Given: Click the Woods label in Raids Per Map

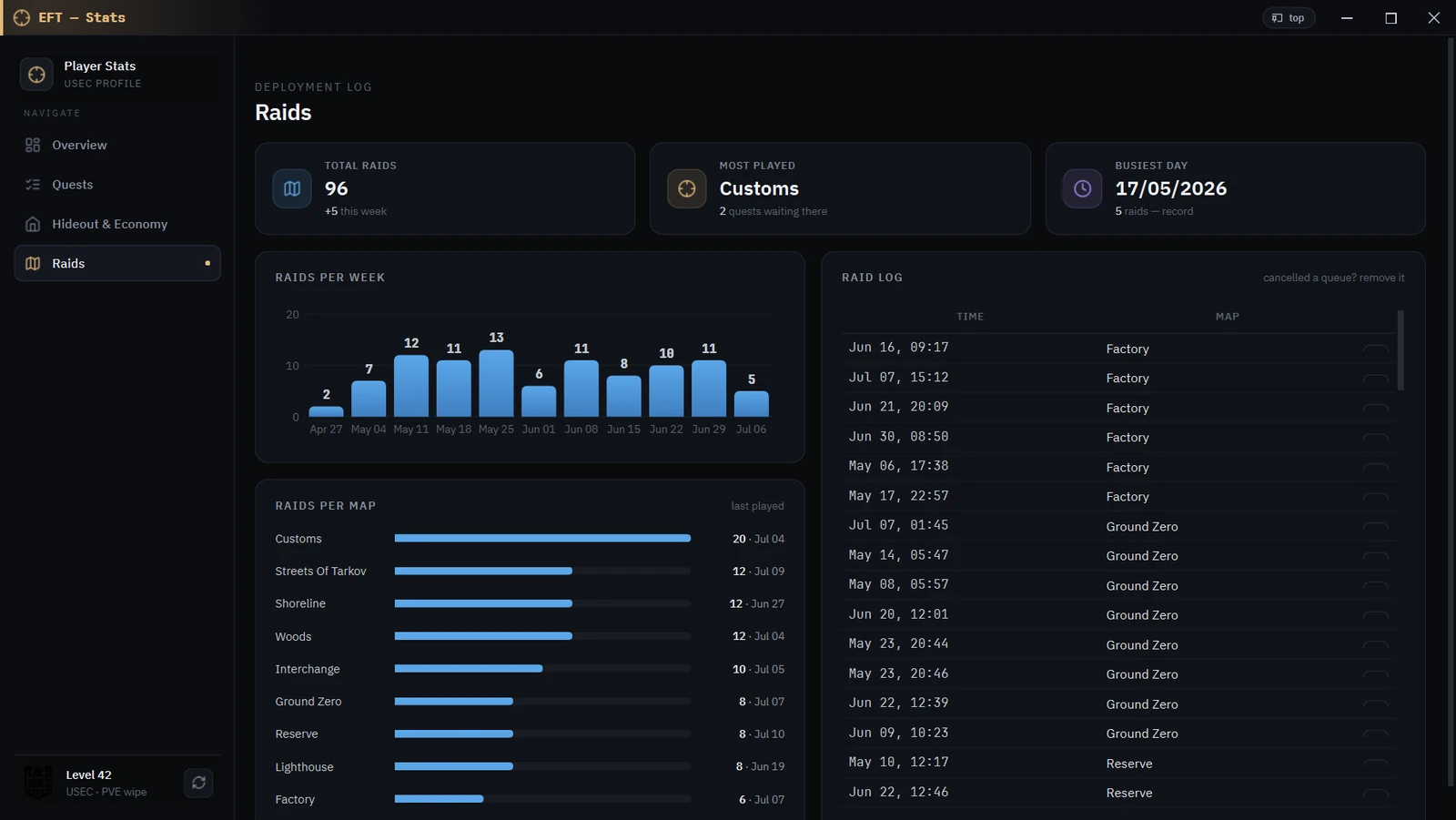Looking at the screenshot, I should pos(293,636).
